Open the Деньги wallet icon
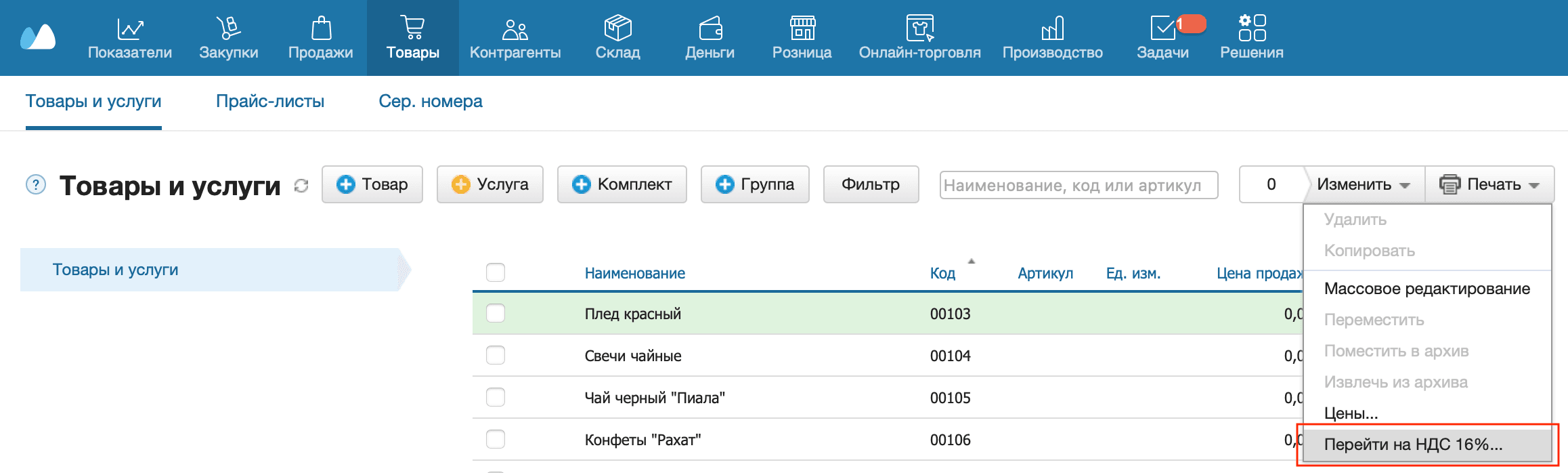1568x473 pixels. point(710,29)
